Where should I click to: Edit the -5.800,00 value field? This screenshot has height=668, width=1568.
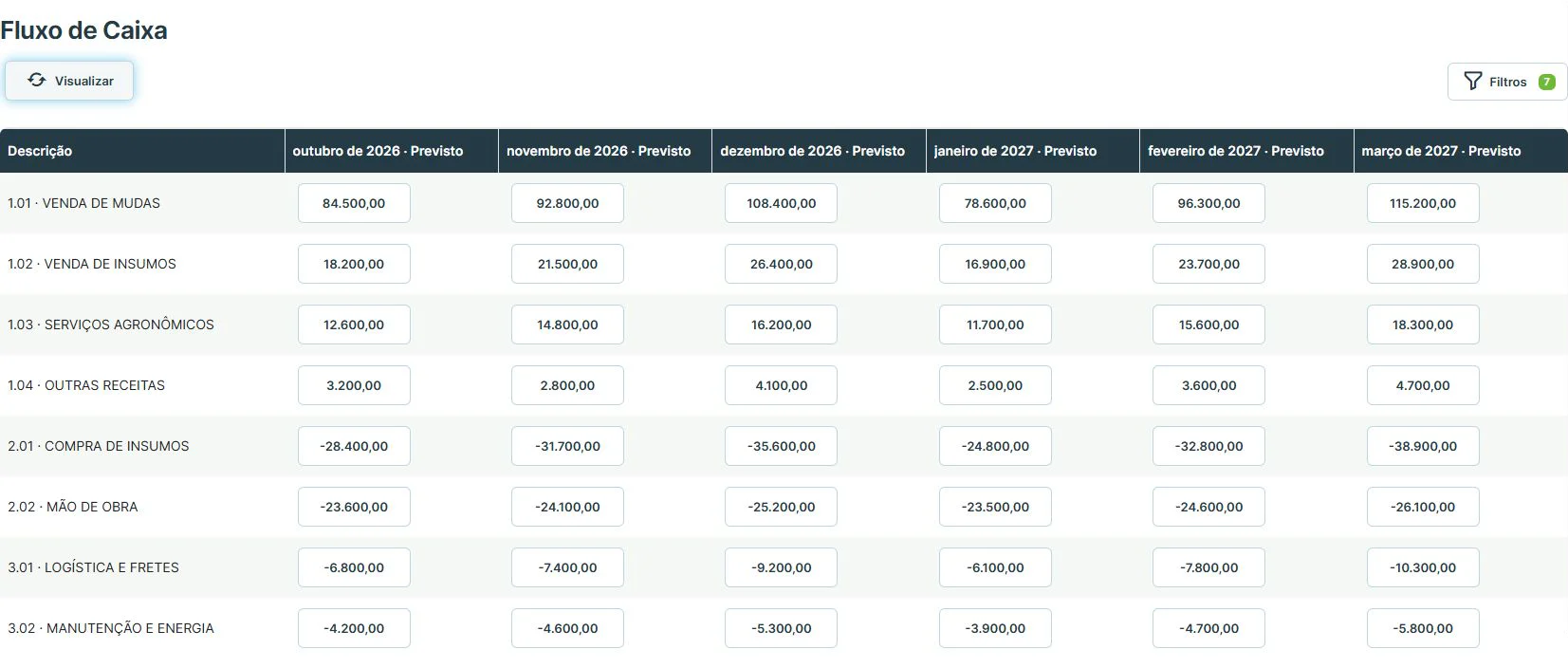point(1423,628)
